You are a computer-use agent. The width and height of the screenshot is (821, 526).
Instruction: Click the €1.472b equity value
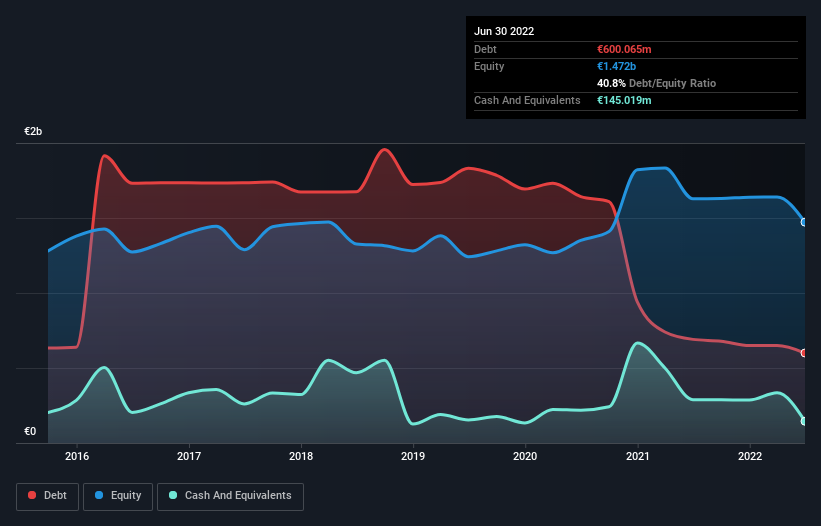click(616, 66)
